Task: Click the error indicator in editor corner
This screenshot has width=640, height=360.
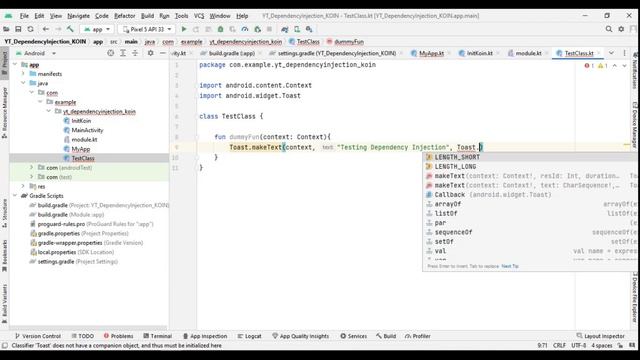Action: click(x=589, y=65)
